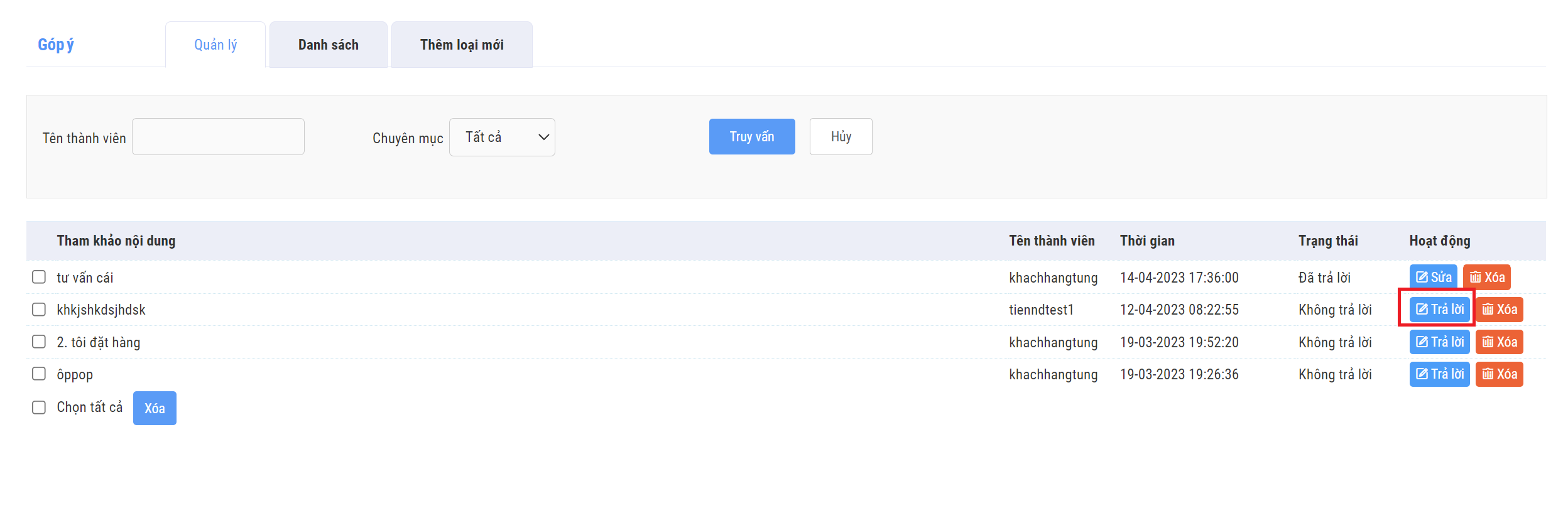Reply to khkjshkdsjhdsk via Trả lời

[1439, 310]
